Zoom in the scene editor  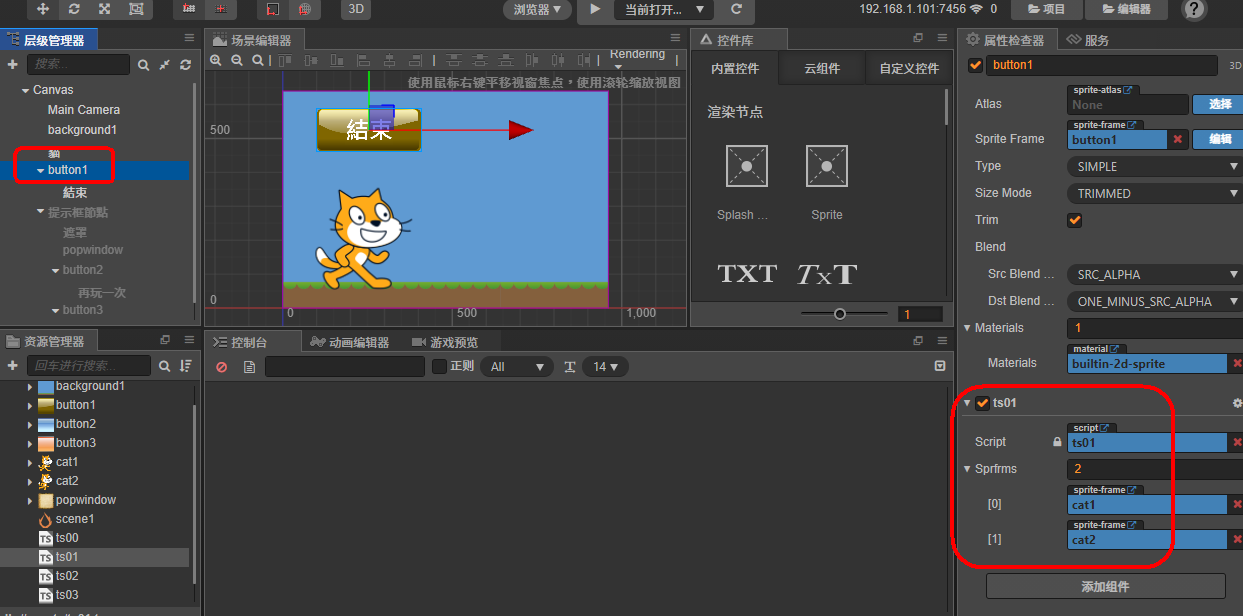tap(215, 60)
